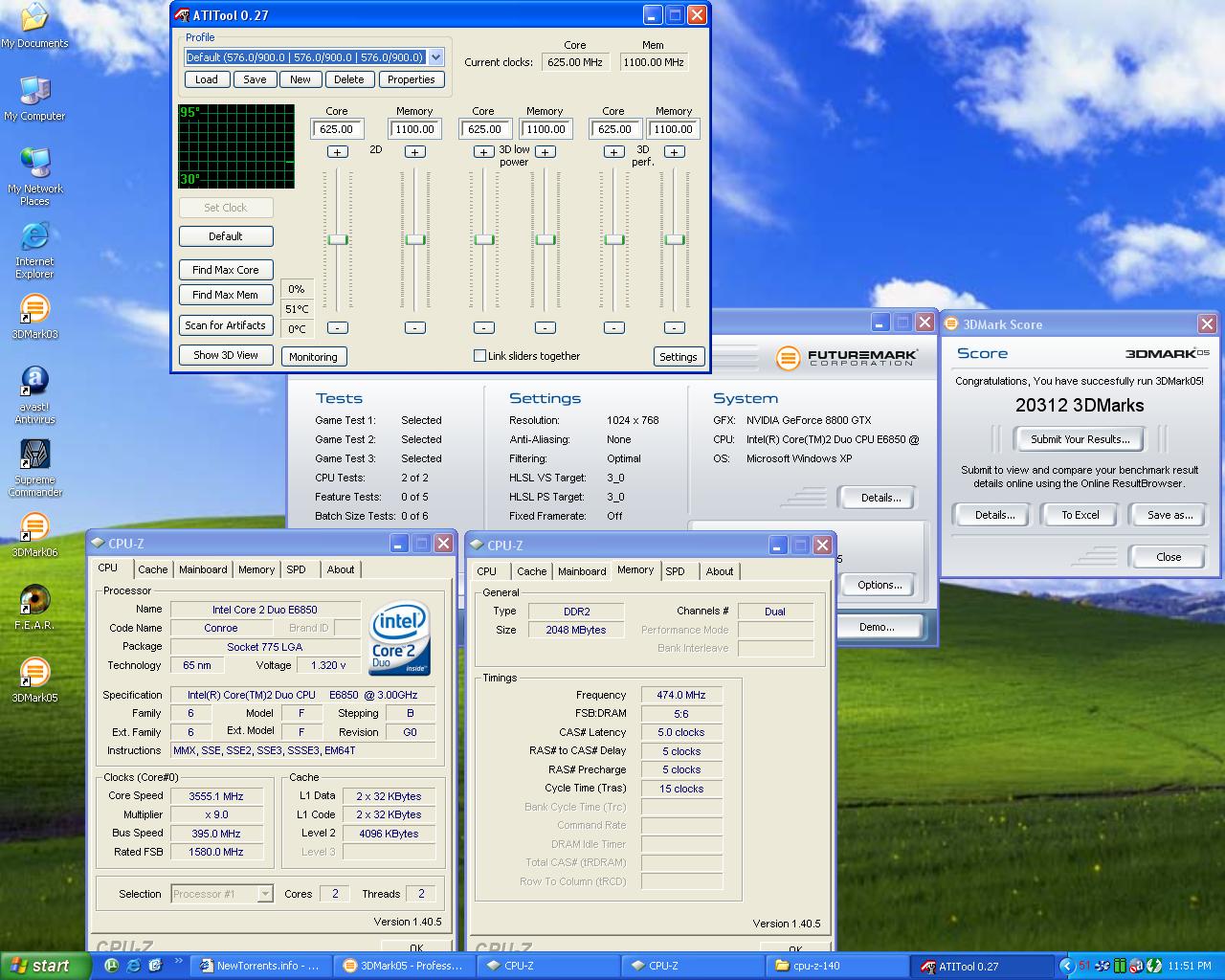Open avast! Antivirus desktop shortcut
This screenshot has width=1225, height=980.
coord(34,395)
